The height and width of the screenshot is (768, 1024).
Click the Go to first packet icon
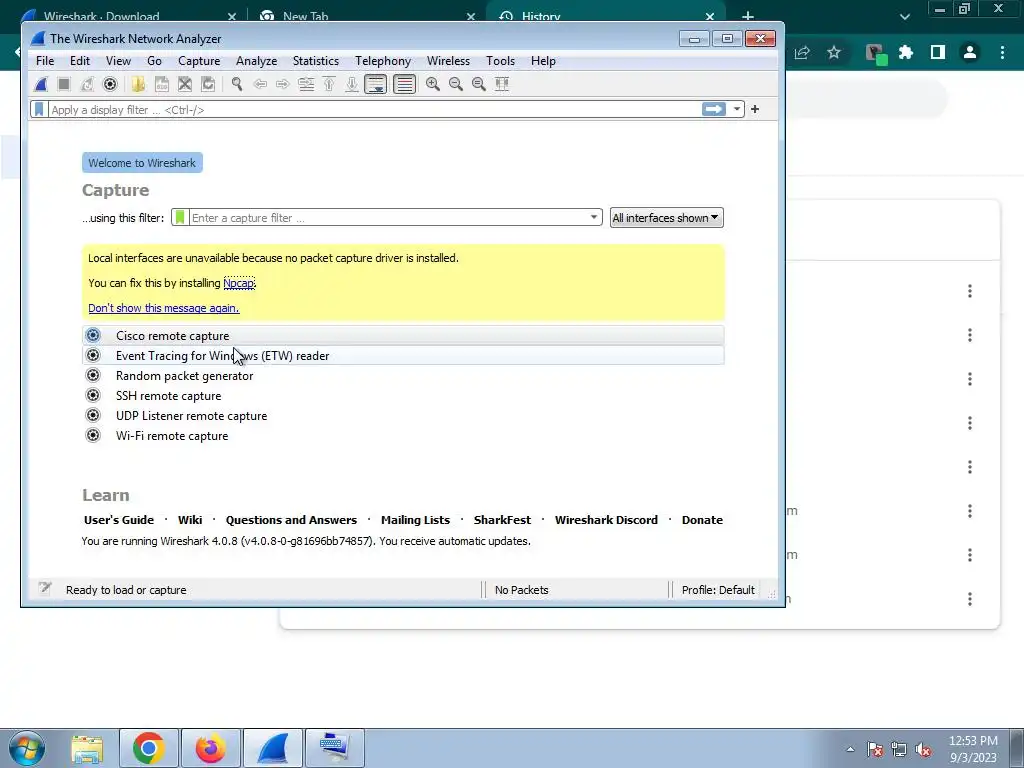(328, 84)
